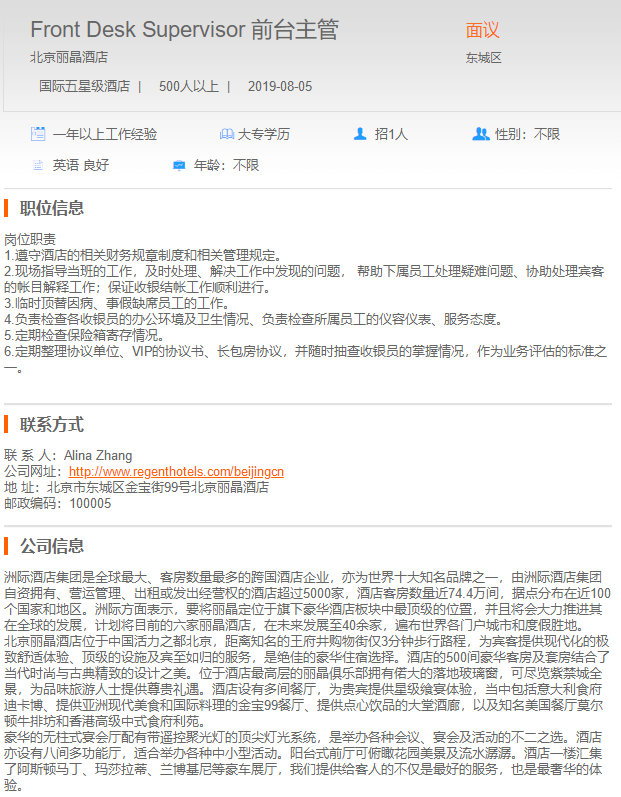Jump to the 职位信息 section heading
The image size is (621, 797).
(x=52, y=208)
